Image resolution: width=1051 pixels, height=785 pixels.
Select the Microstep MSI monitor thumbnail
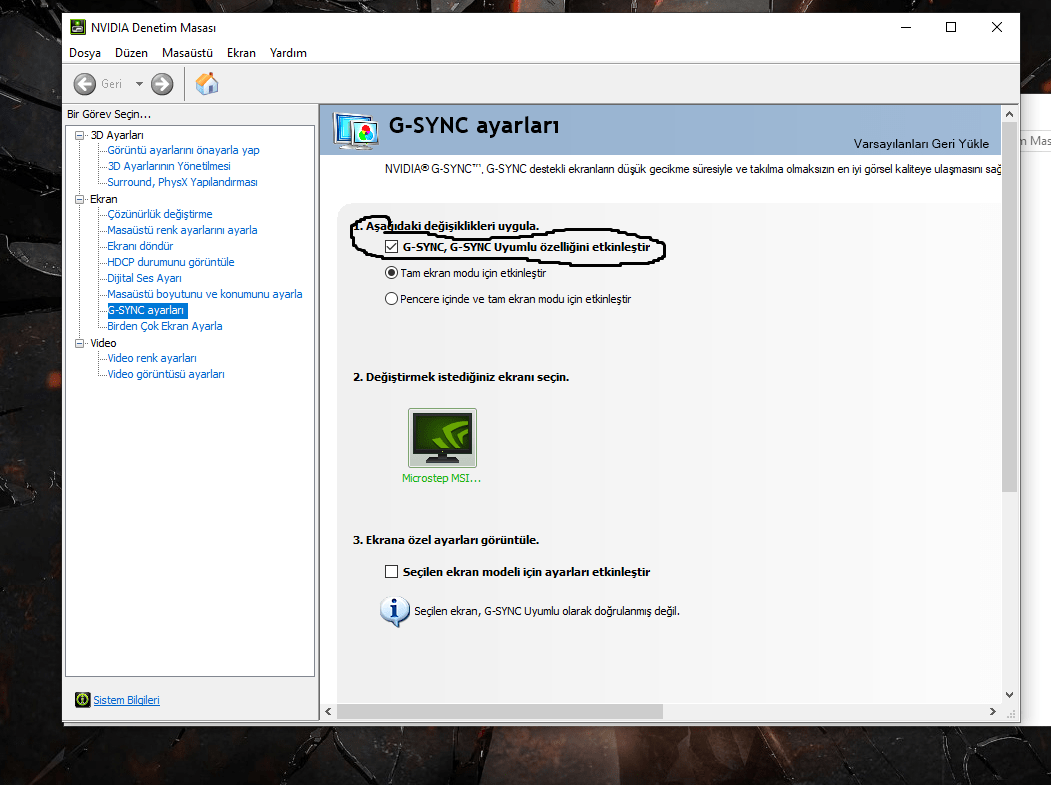[x=442, y=438]
